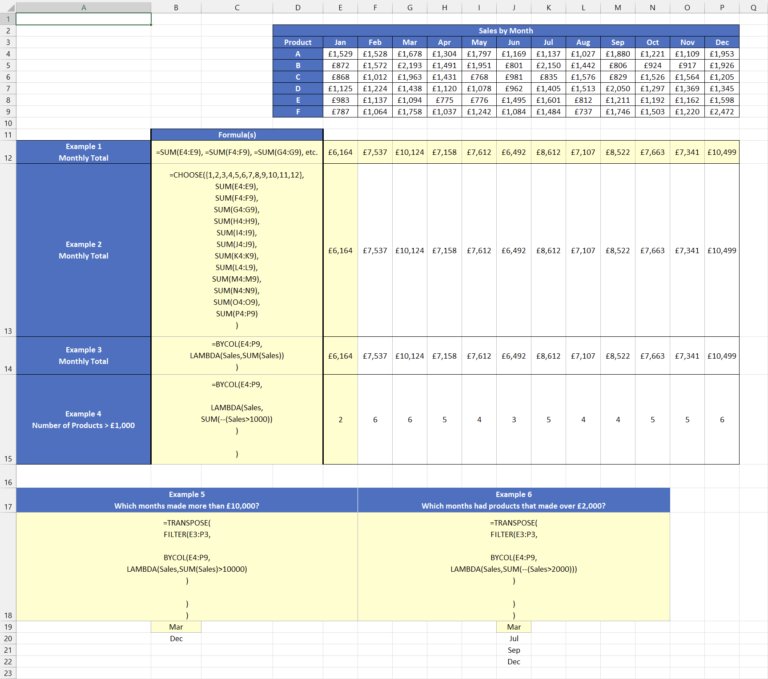Select column header D
The width and height of the screenshot is (768, 679).
[297, 7]
